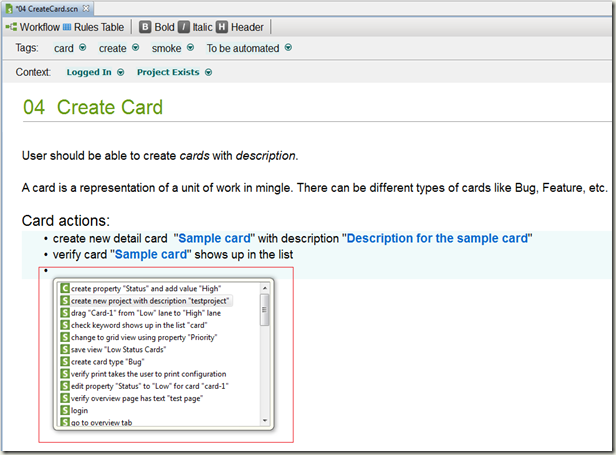This screenshot has height=455, width=616.
Task: Click the card tag label
Action: coord(64,48)
